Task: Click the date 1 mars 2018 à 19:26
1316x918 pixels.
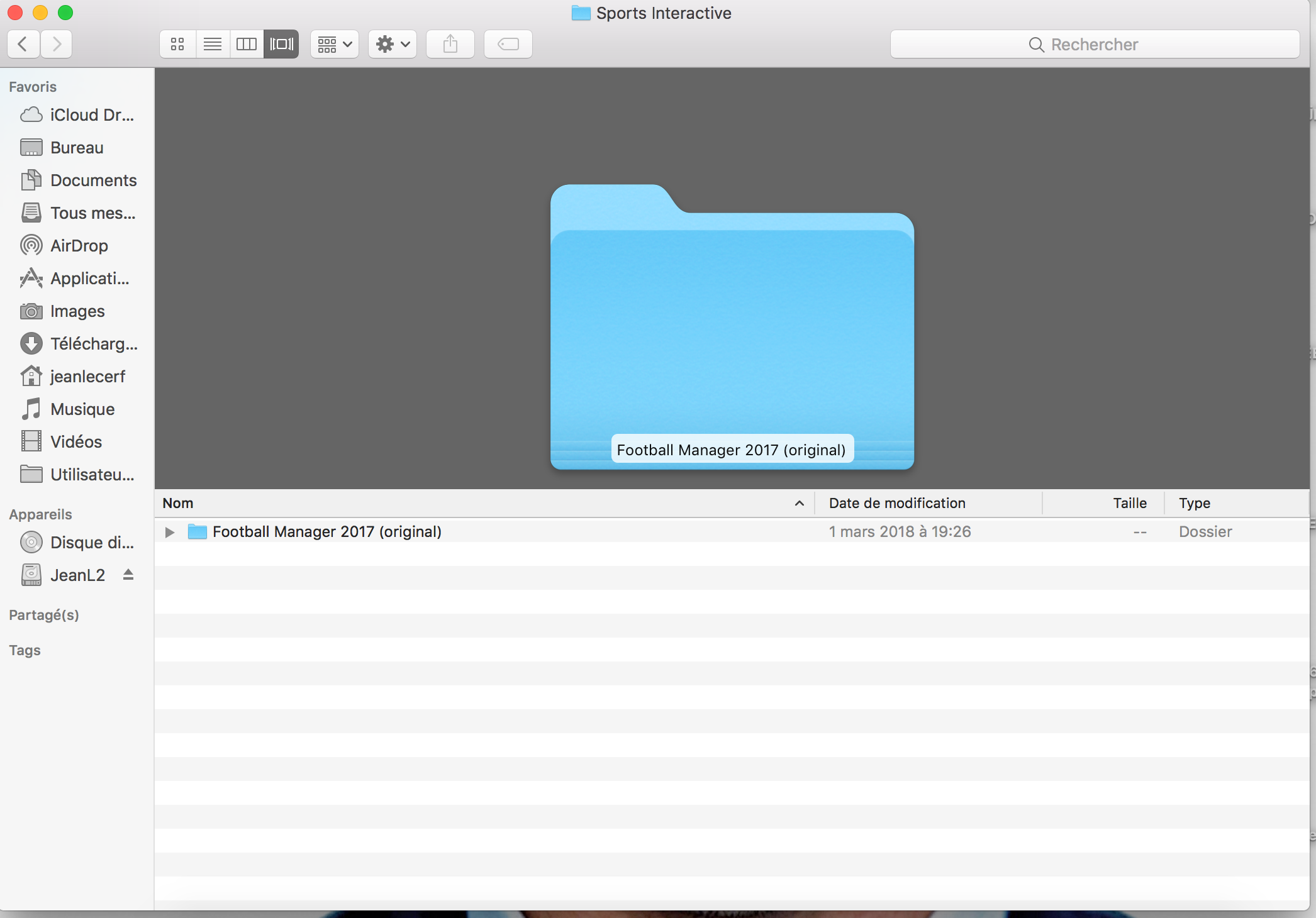Action: [900, 532]
